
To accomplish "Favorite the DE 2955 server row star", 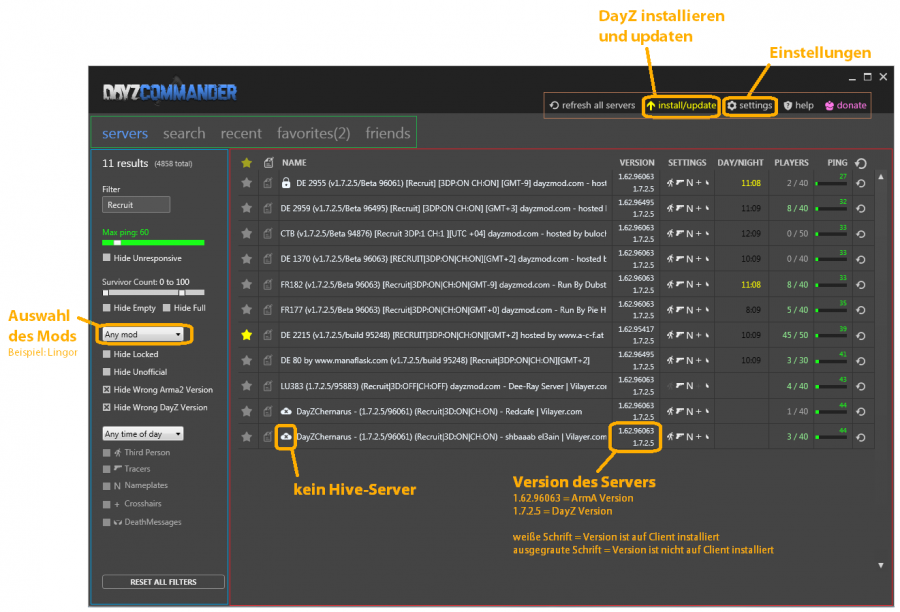I will click(247, 183).
